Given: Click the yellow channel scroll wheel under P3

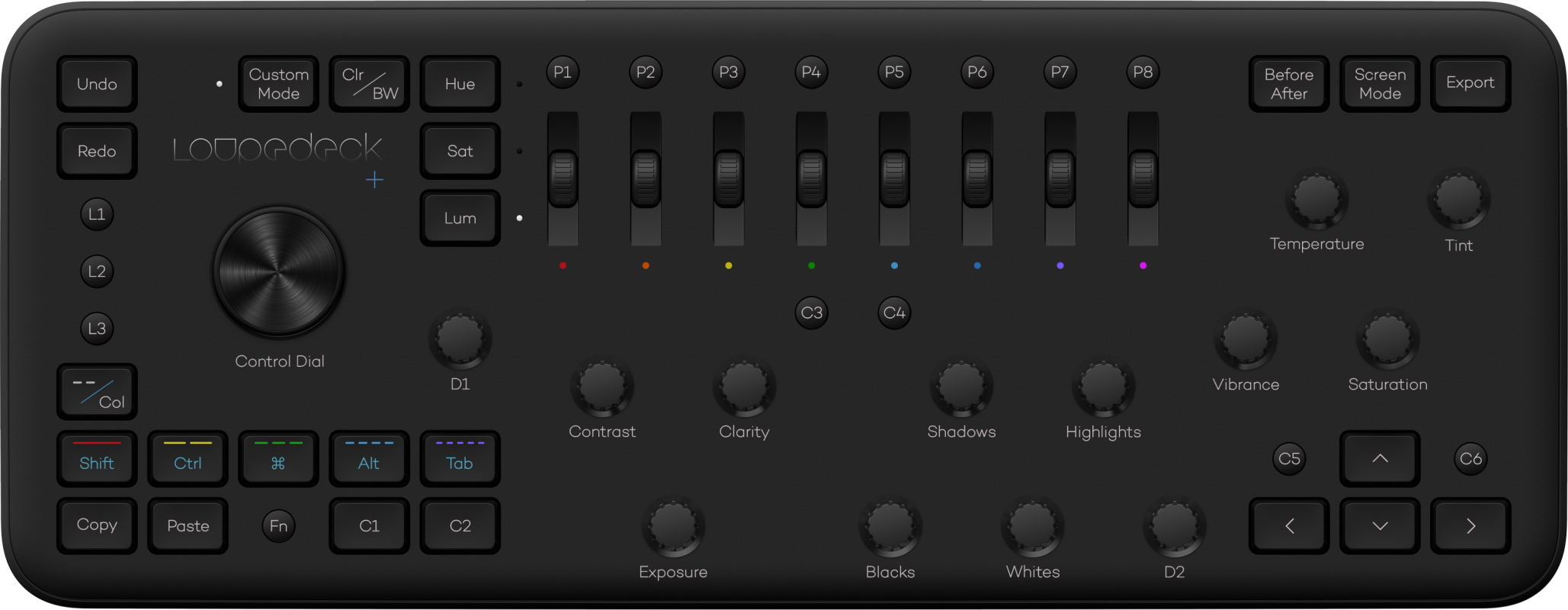Looking at the screenshot, I should click(x=729, y=178).
